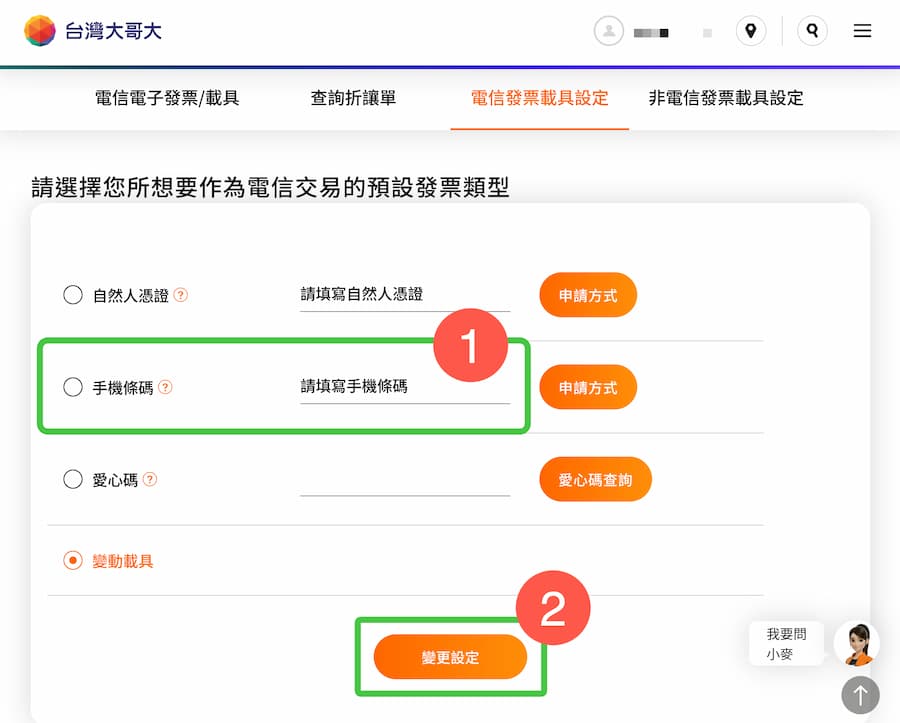Click the 台灣大哥大 logo
900x723 pixels.
coord(93,31)
